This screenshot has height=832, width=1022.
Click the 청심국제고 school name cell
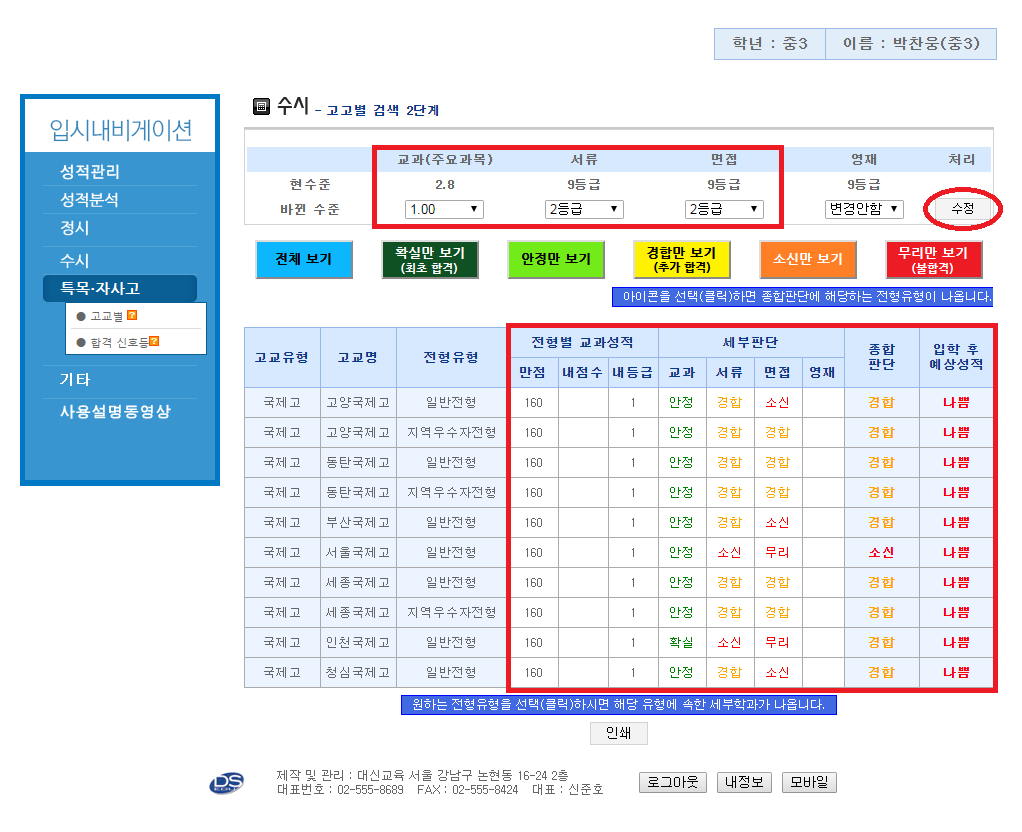tap(358, 672)
